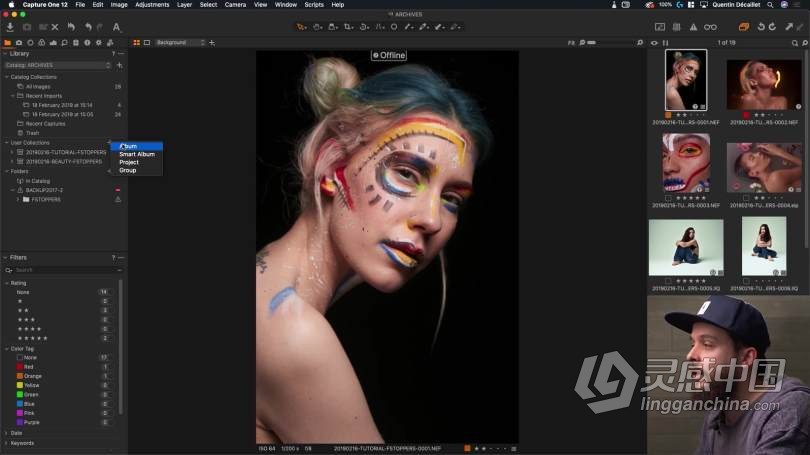
Task: Expand the Keywords filter section
Action: tap(6, 443)
